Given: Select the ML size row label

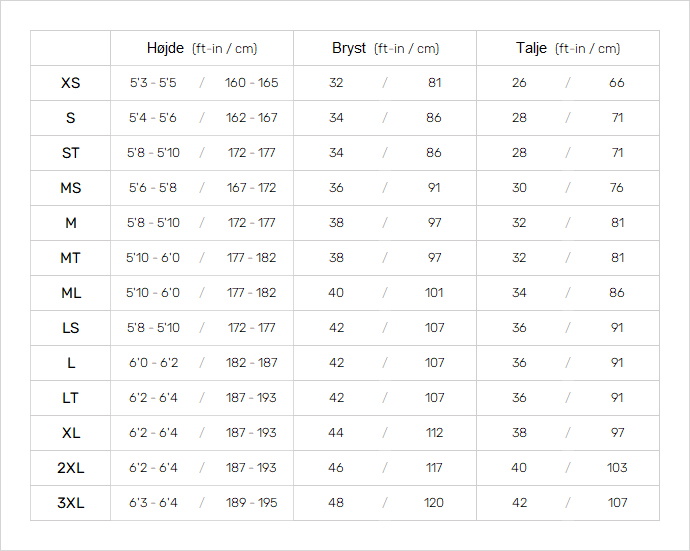Looking at the screenshot, I should pos(70,293).
